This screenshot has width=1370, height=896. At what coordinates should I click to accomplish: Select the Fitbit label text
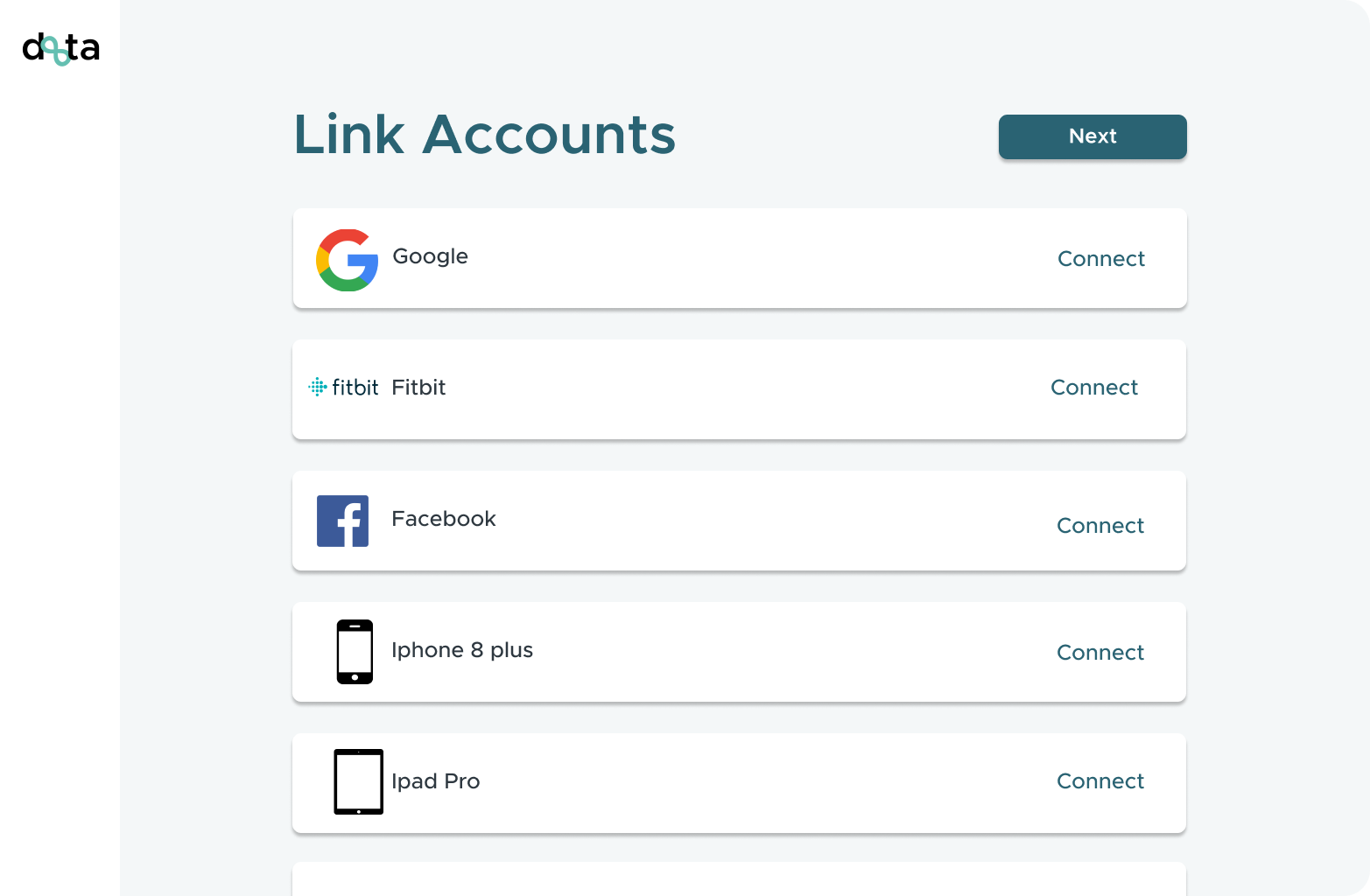tap(418, 388)
